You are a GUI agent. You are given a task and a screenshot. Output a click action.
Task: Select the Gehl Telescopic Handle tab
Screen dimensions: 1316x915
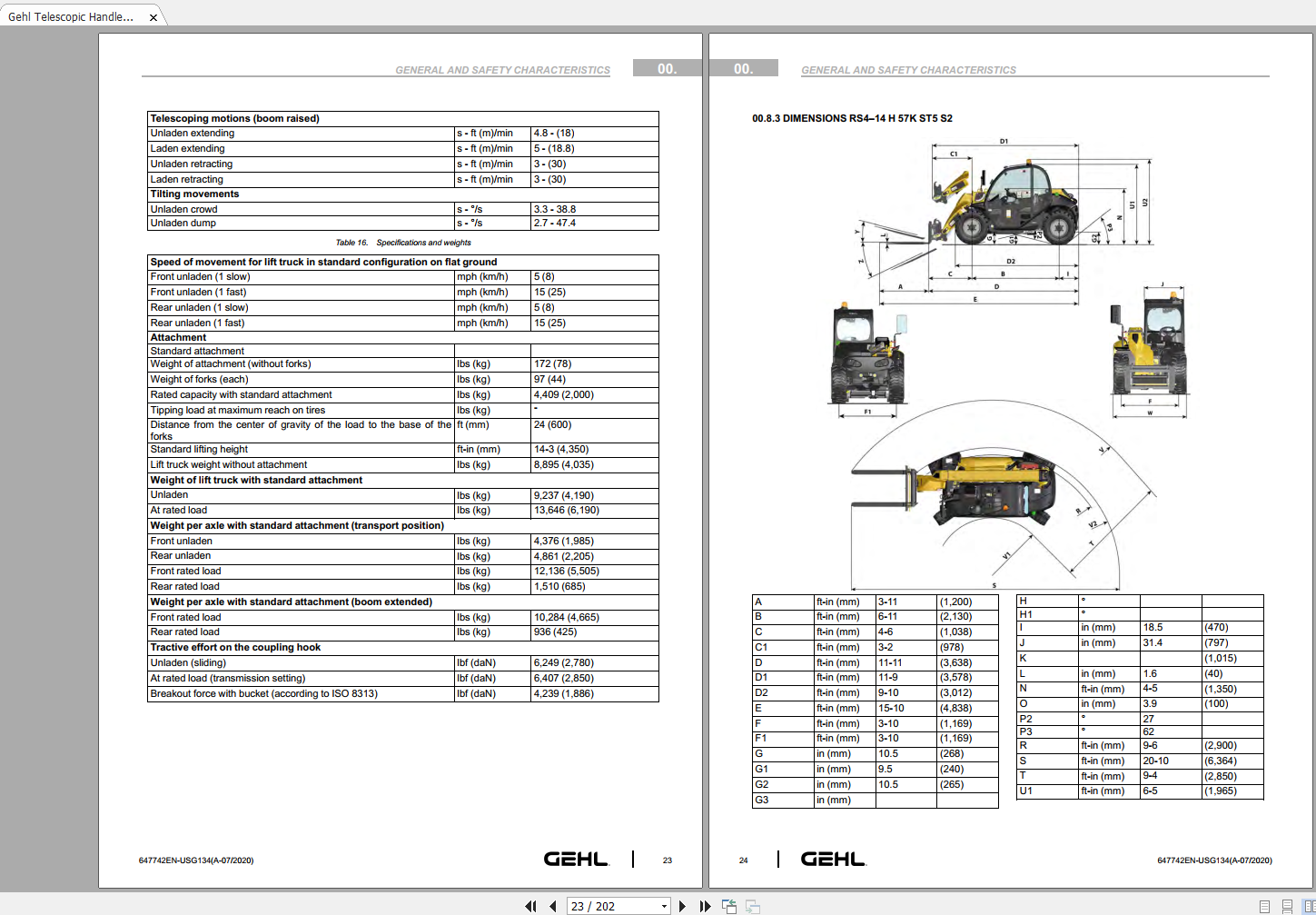coord(73,15)
